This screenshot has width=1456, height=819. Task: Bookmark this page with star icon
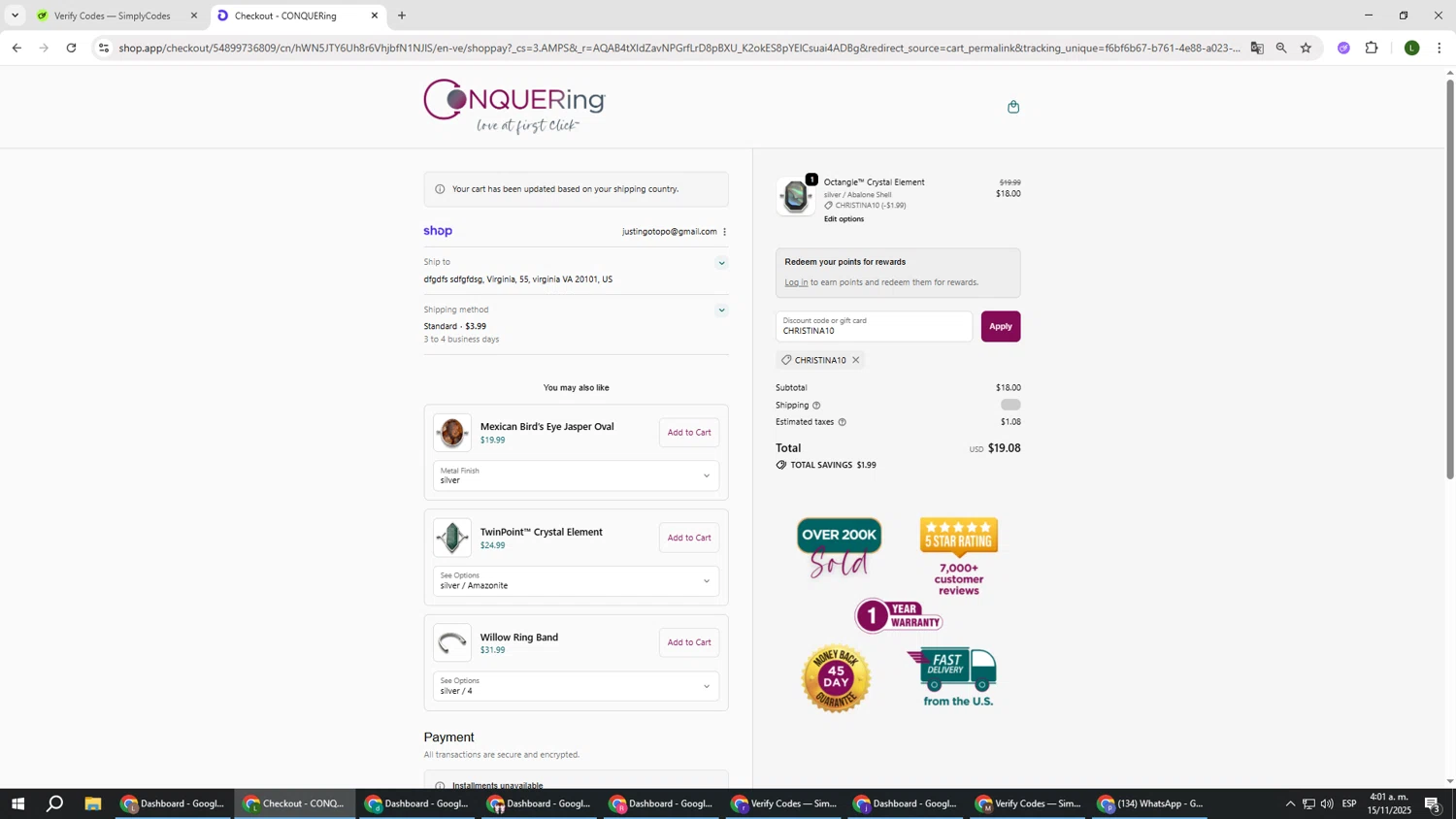(x=1306, y=48)
